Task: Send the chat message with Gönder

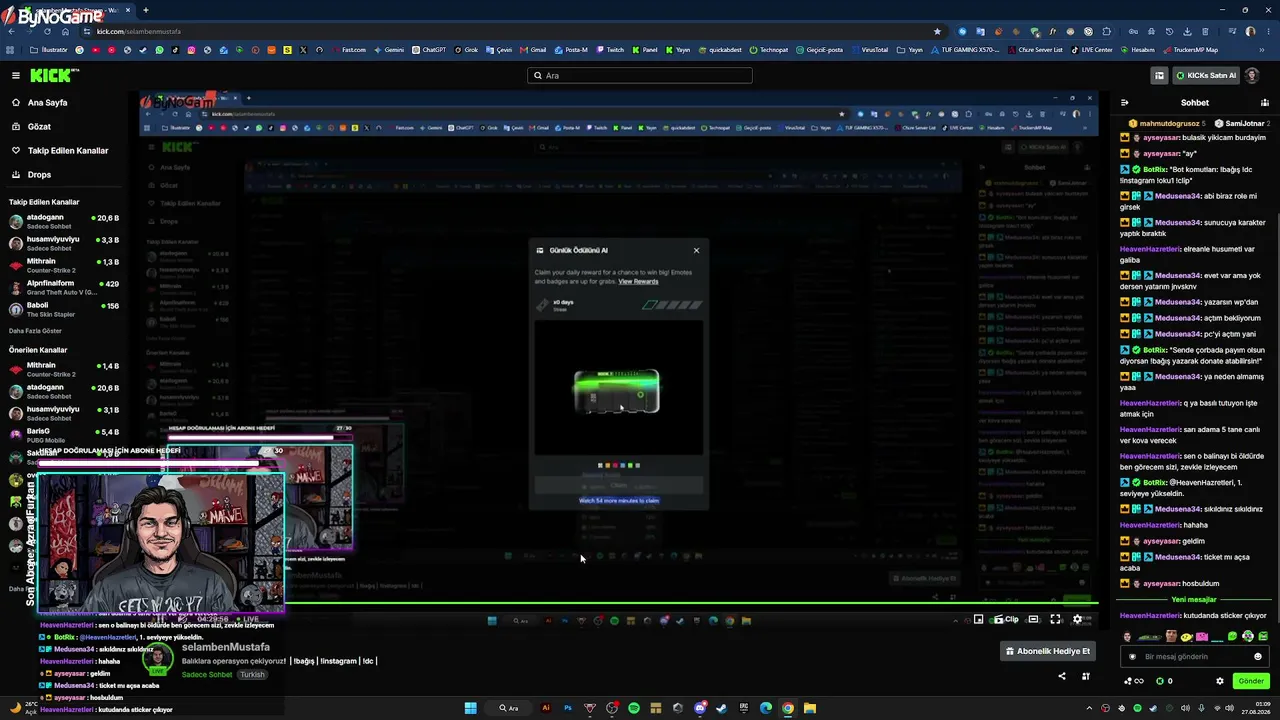Action: coord(1251,681)
